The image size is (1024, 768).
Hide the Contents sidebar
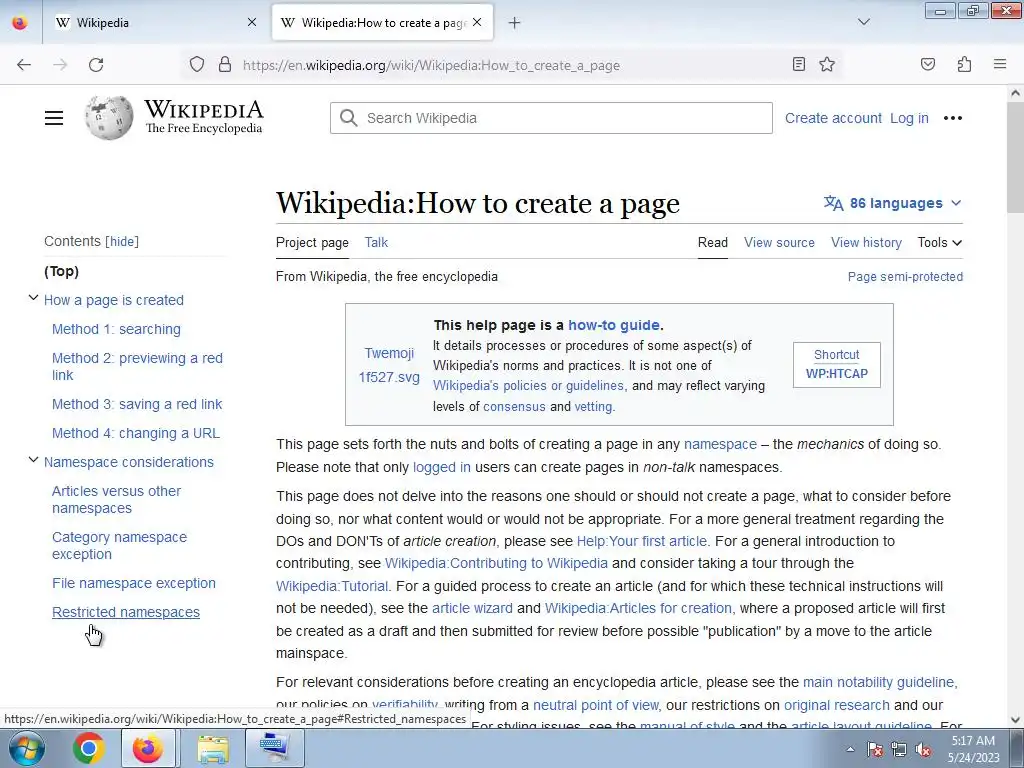coord(122,242)
